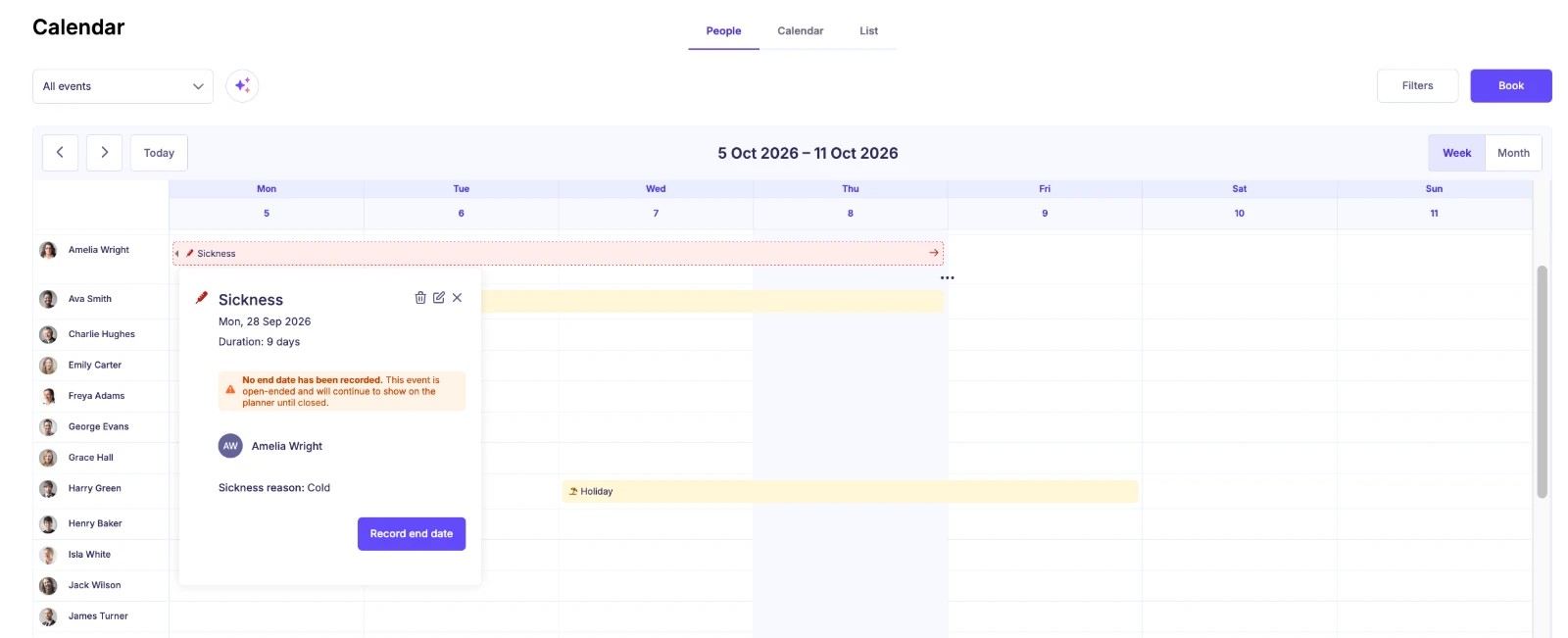
Task: Click George Evans' avatar photo
Action: coord(48,427)
